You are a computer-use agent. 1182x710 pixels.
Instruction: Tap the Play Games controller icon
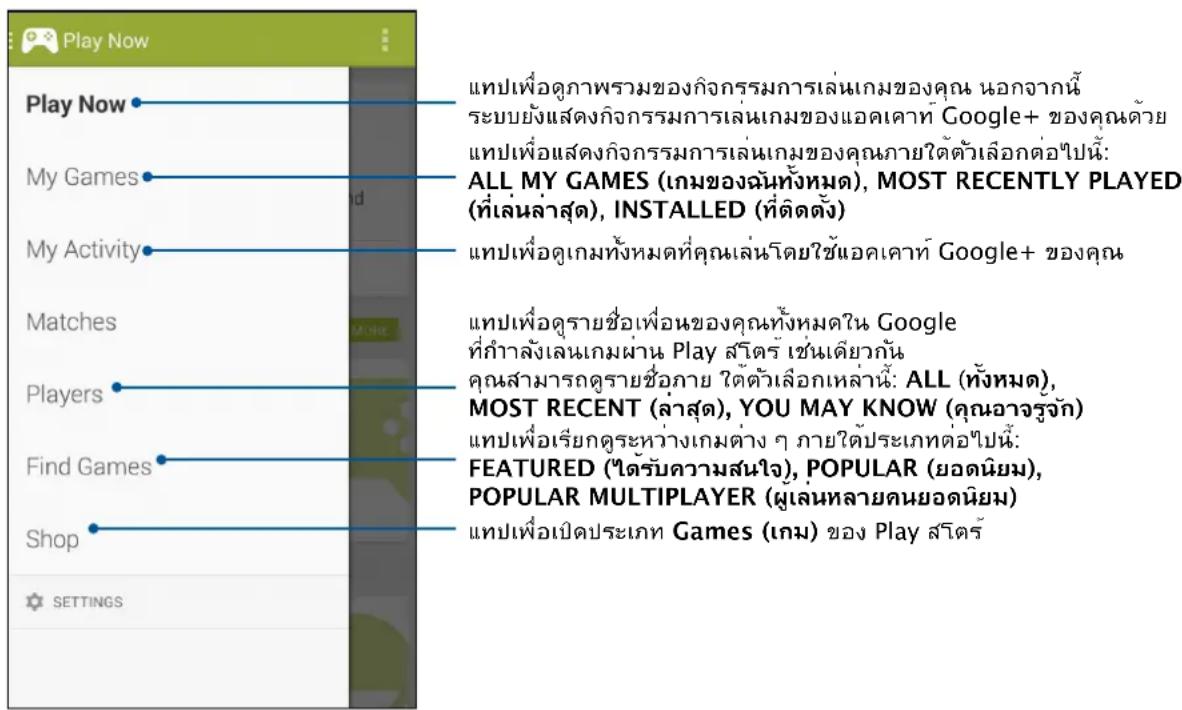point(39,41)
